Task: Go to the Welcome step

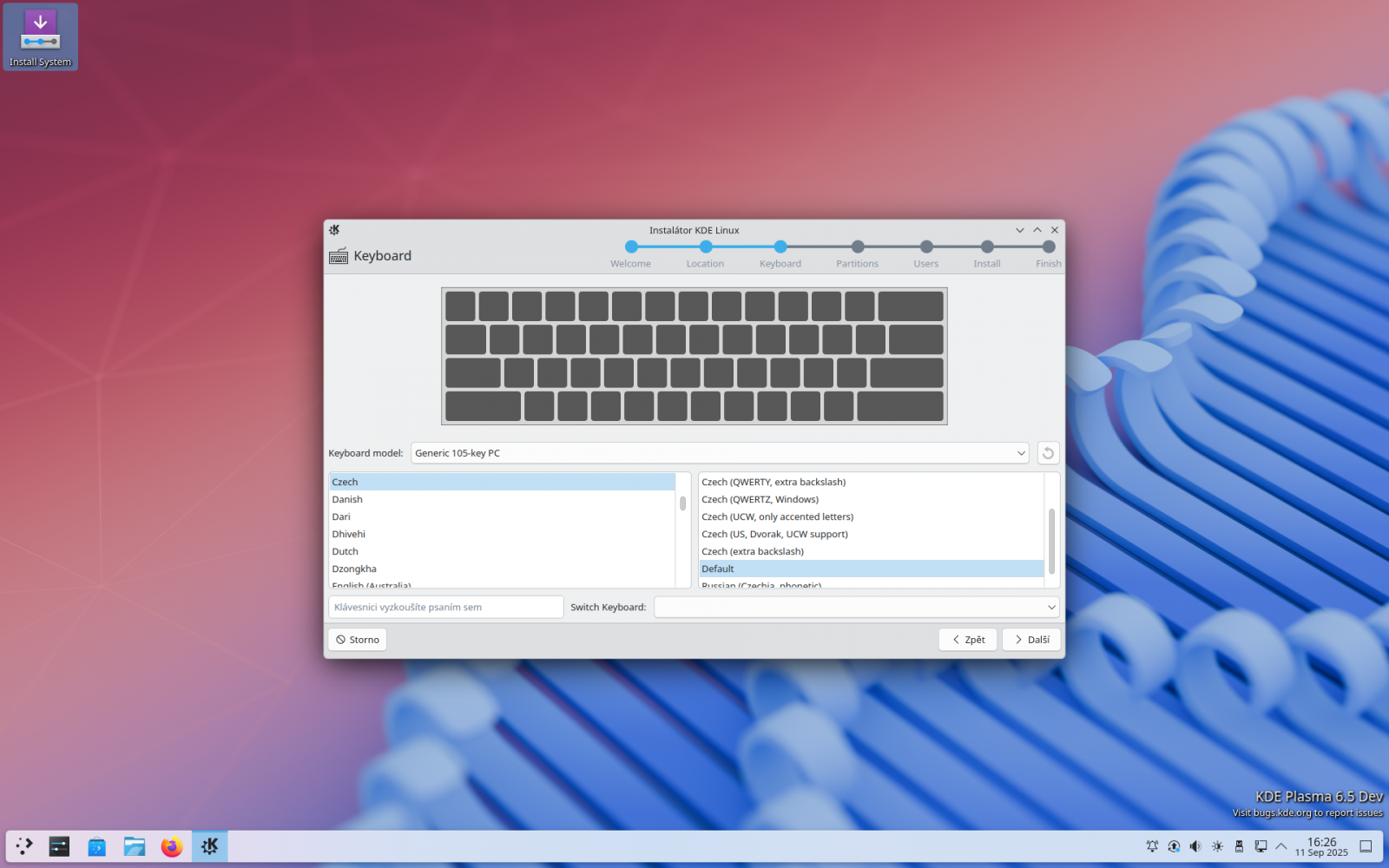Action: pyautogui.click(x=630, y=254)
